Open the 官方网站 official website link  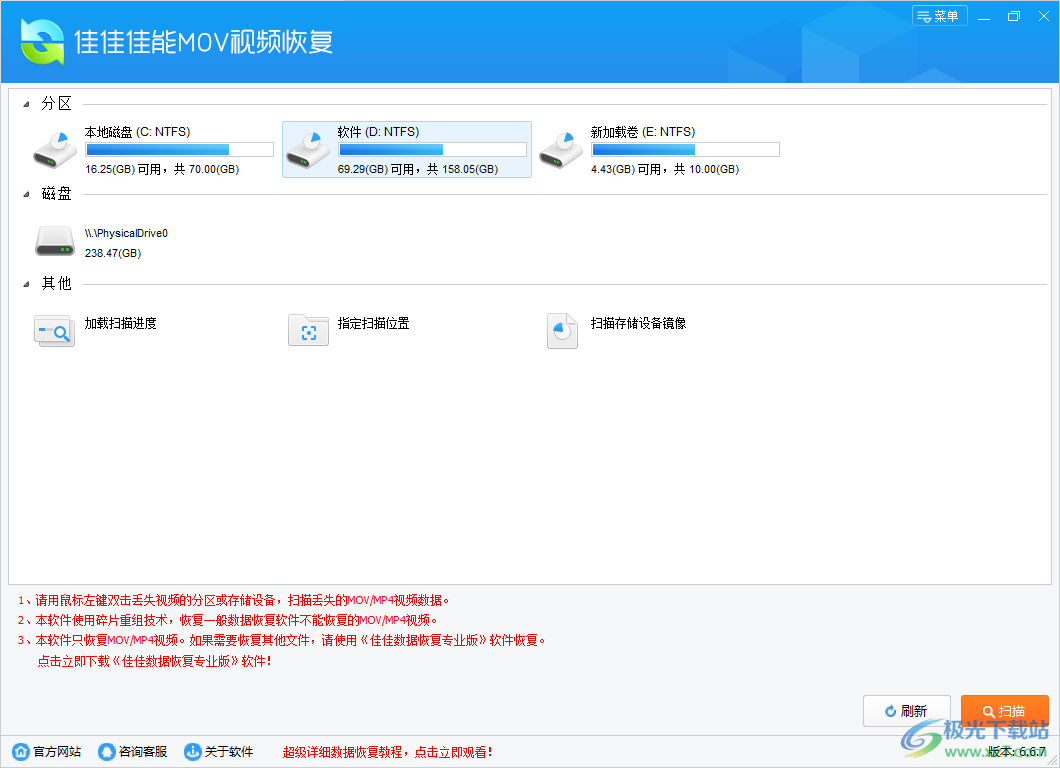46,751
